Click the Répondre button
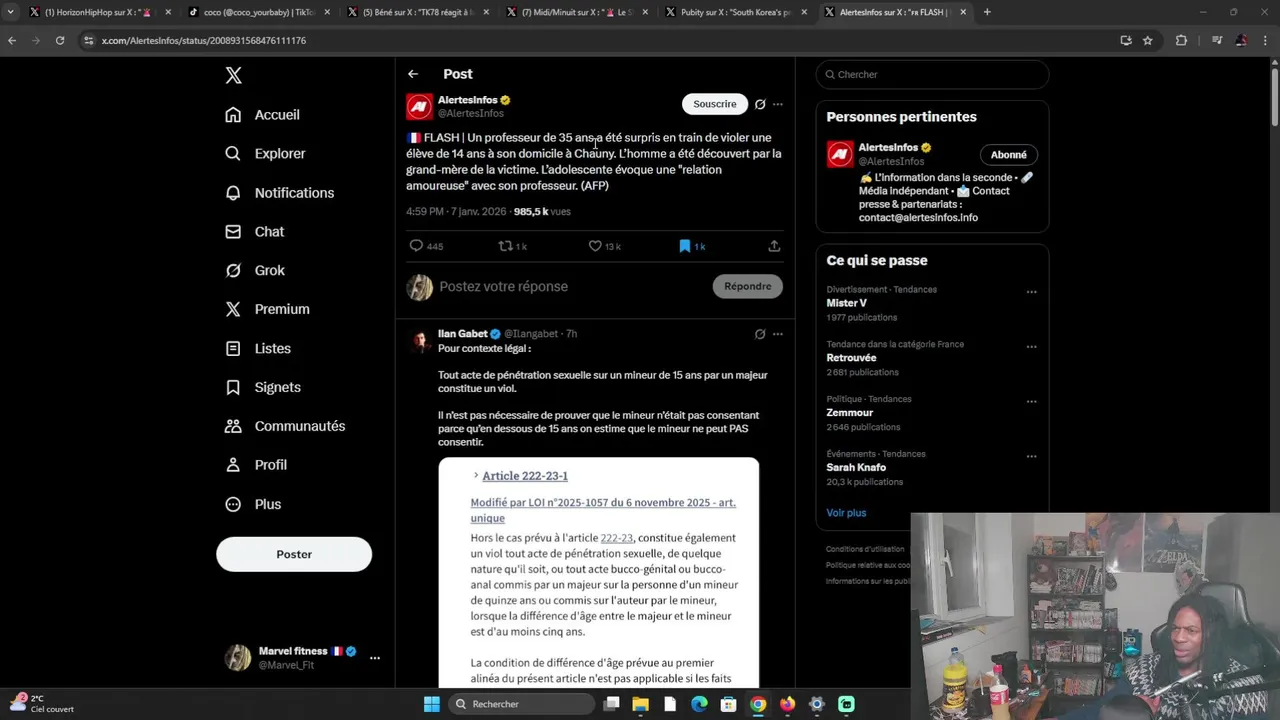The height and width of the screenshot is (720, 1280). click(x=748, y=287)
